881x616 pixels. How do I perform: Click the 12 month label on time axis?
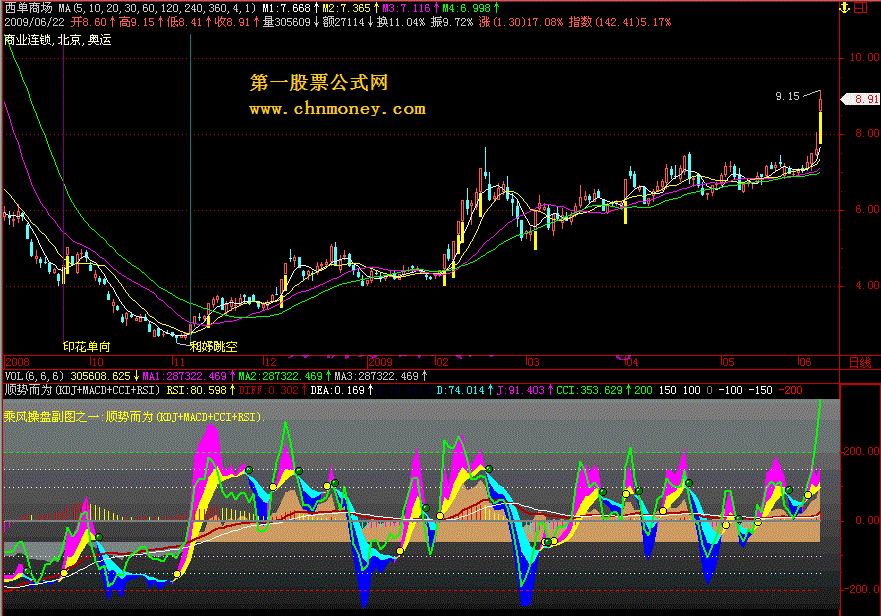[270, 363]
